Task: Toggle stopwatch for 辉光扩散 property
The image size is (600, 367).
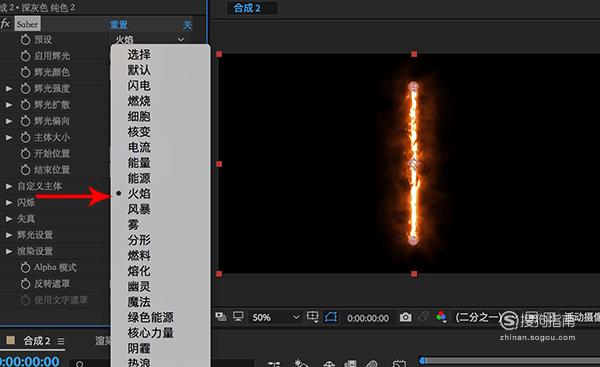Action: pos(25,104)
